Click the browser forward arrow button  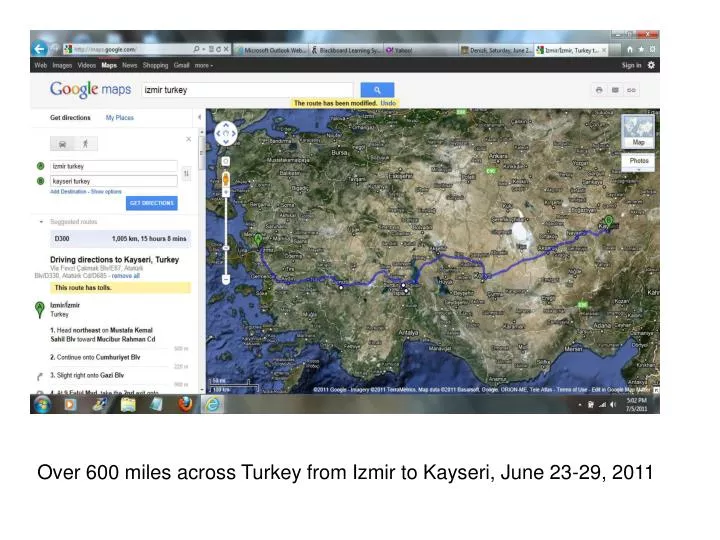click(x=55, y=49)
